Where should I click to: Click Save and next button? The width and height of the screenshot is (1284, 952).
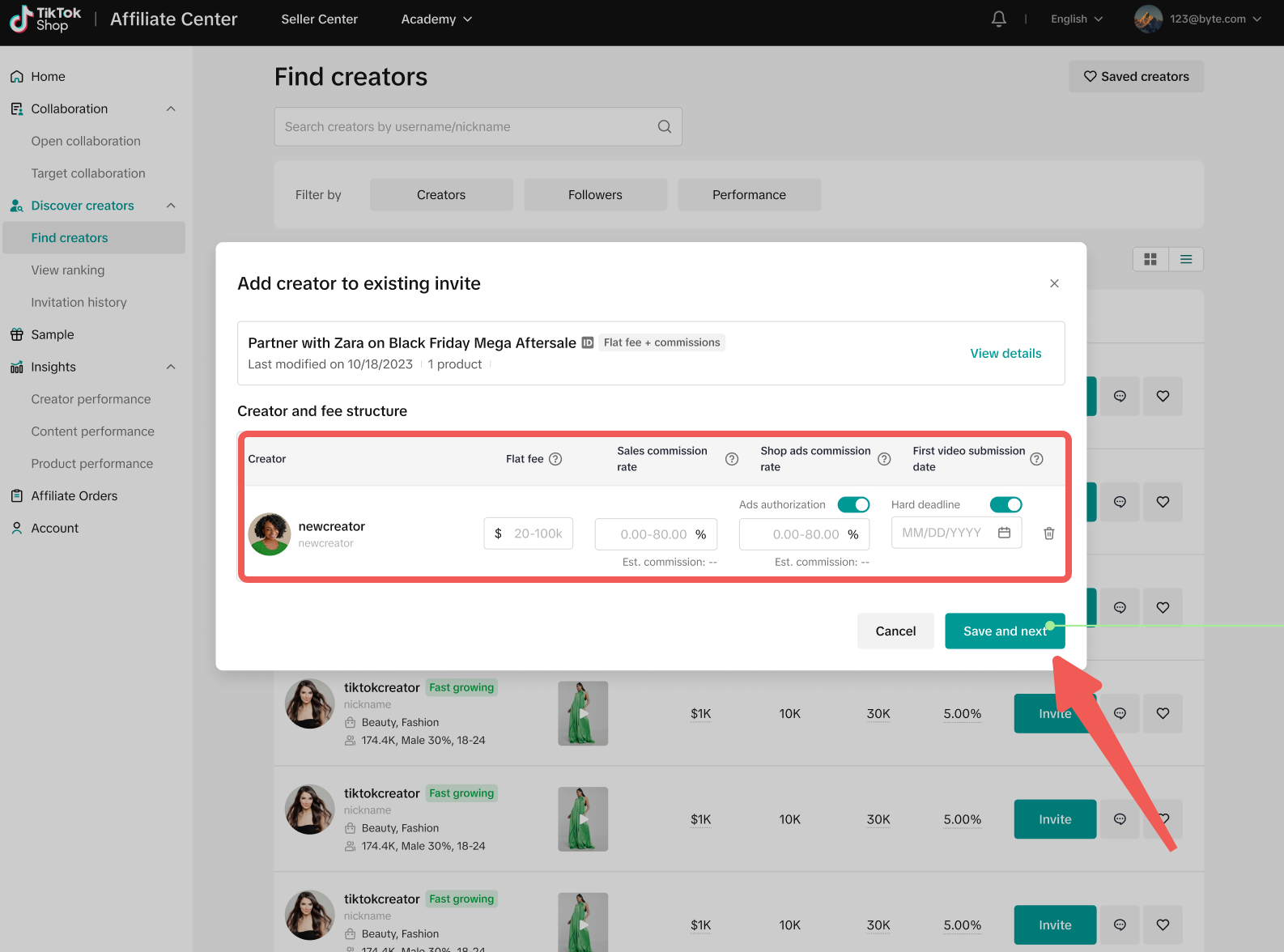click(x=1004, y=631)
